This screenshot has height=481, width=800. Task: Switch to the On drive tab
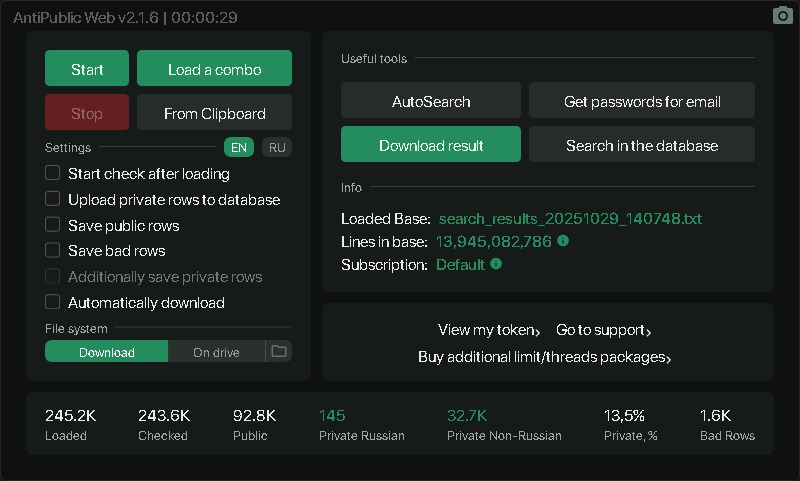[x=216, y=352]
